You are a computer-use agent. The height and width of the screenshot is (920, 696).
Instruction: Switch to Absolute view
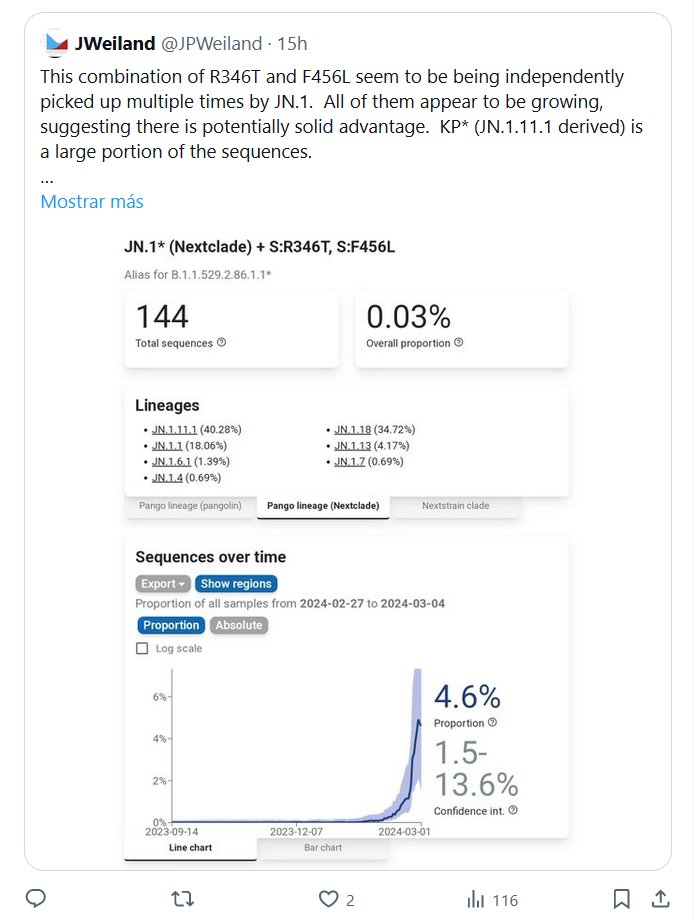pos(239,625)
